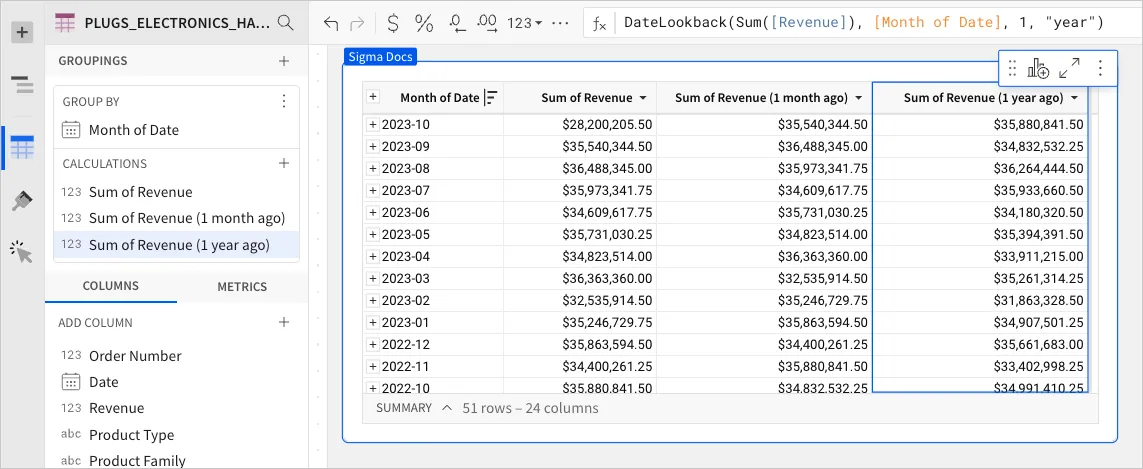This screenshot has width=1143, height=469.
Task: Expand the table to full screen
Action: point(1069,68)
